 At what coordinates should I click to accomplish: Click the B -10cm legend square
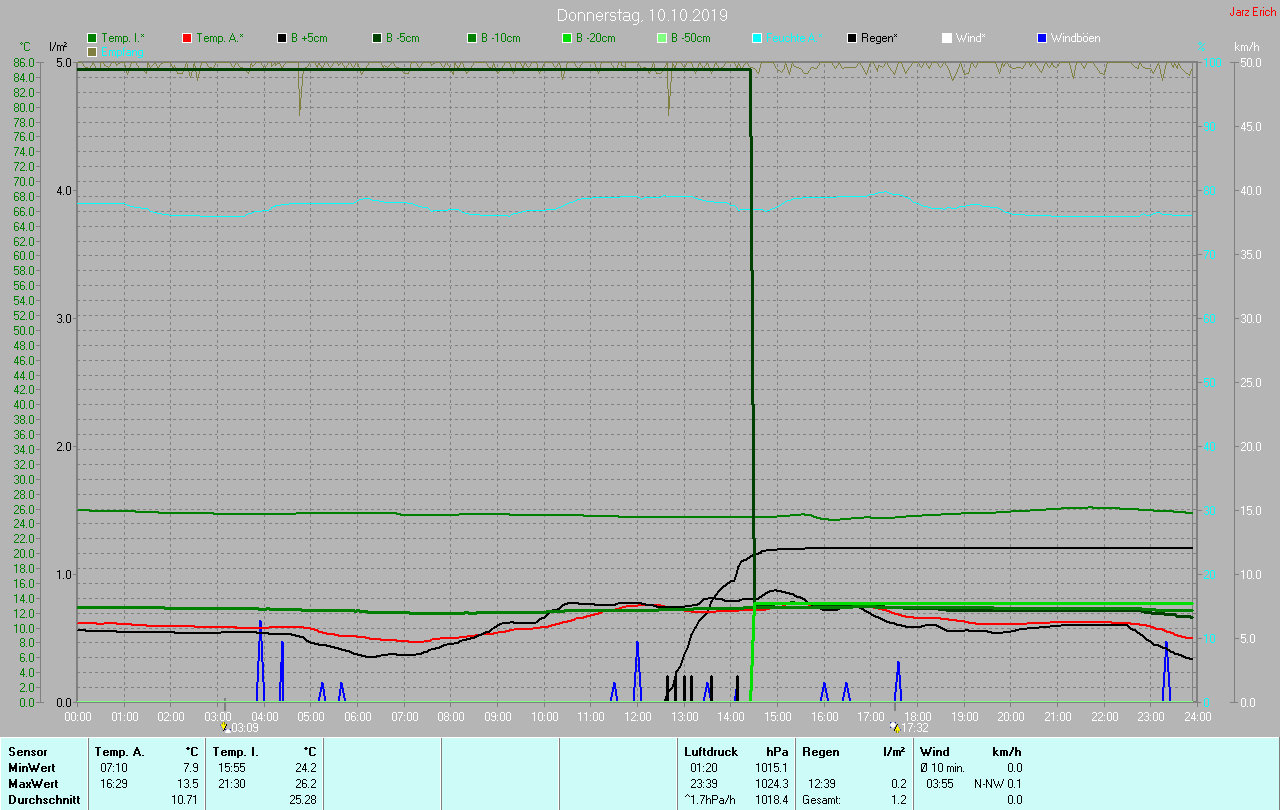coord(472,38)
